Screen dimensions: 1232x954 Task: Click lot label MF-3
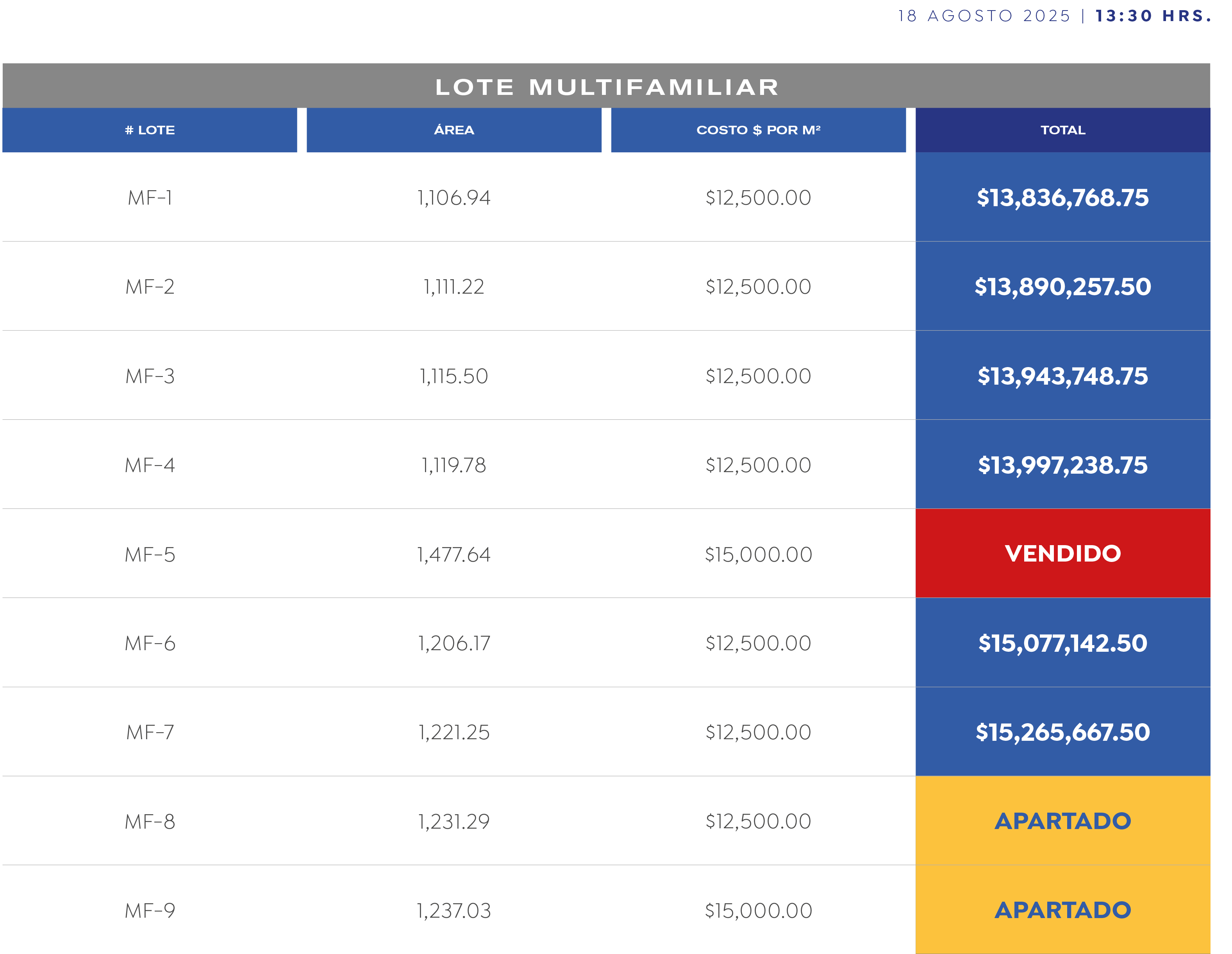point(150,376)
